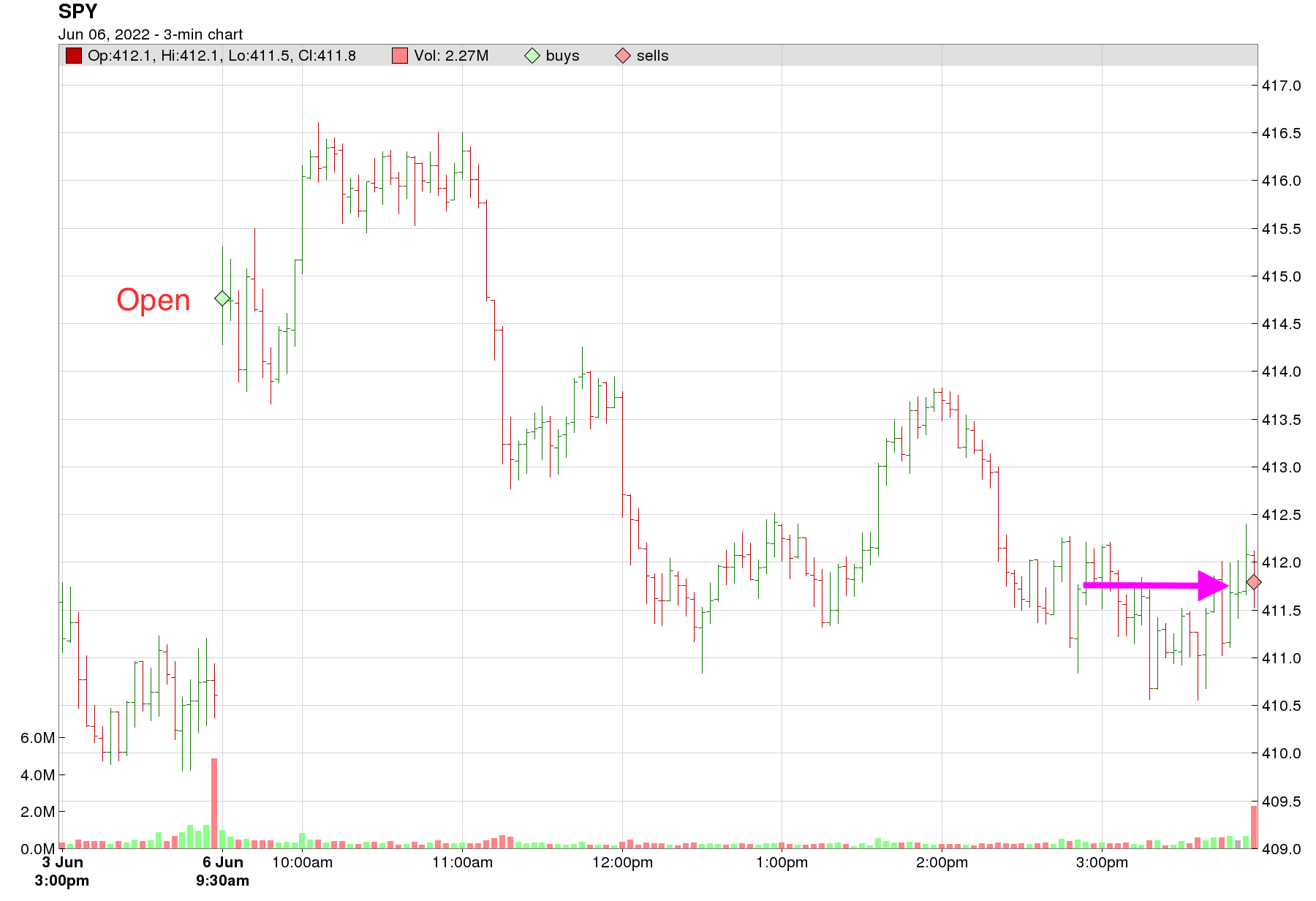
Task: Click the 3:00pm time axis label on right
Action: click(1102, 862)
